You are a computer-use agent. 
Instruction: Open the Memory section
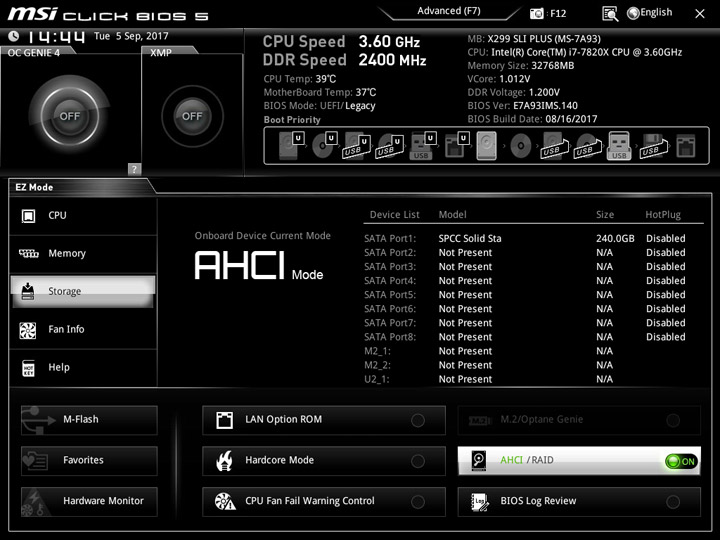(x=83, y=253)
